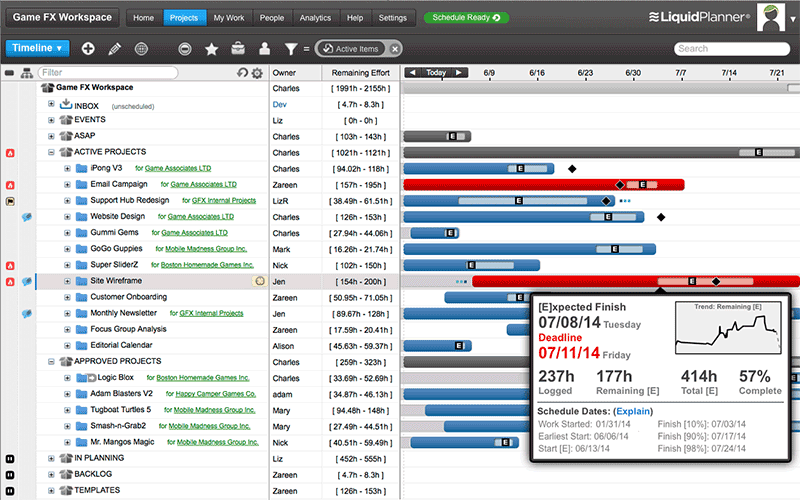Open the Settings tab

(392, 18)
